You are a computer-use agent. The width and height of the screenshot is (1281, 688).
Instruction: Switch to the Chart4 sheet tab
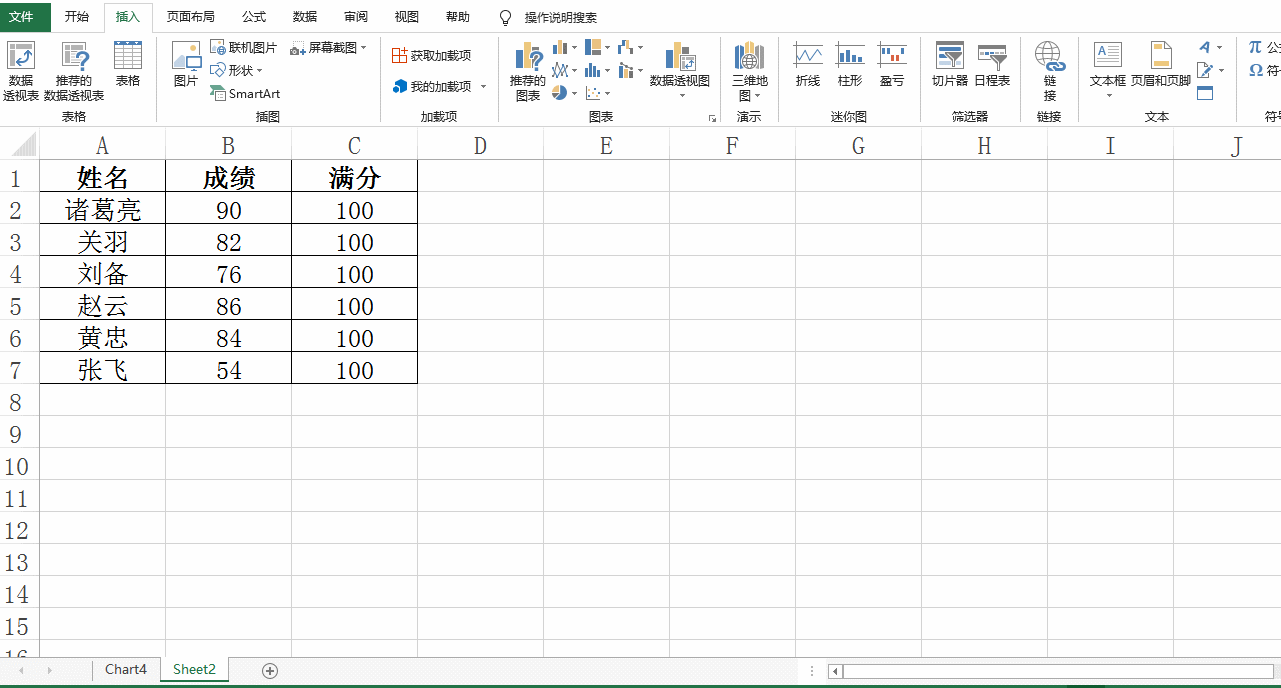coord(125,669)
